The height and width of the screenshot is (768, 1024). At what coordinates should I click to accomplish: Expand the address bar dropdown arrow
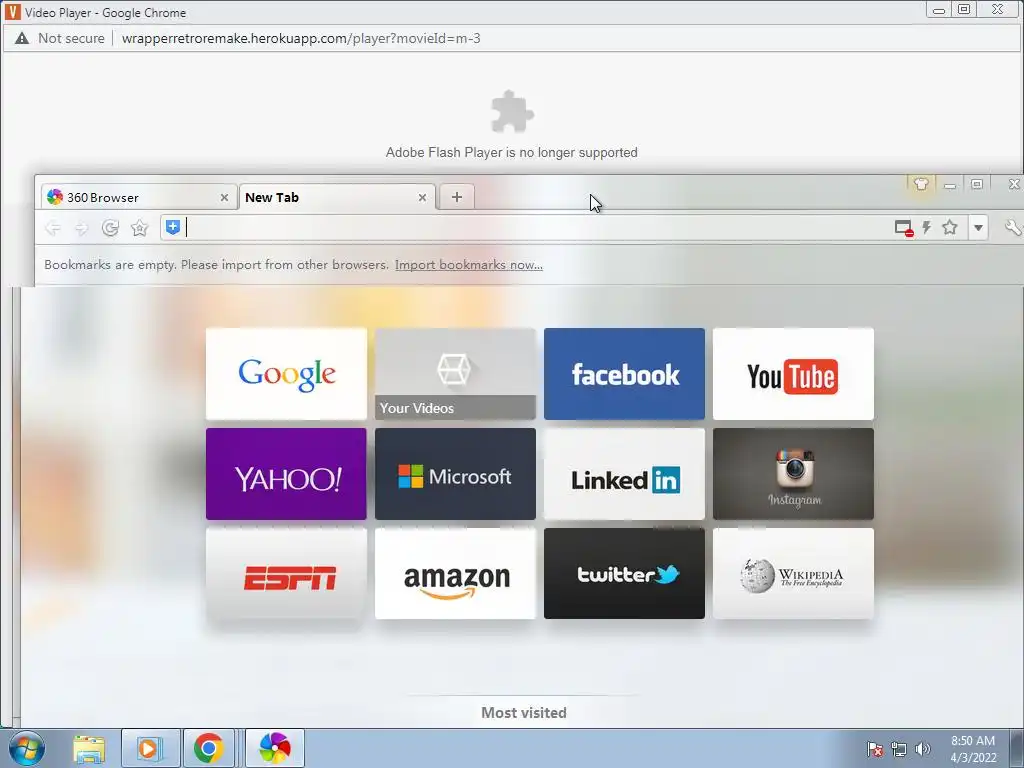pos(978,228)
